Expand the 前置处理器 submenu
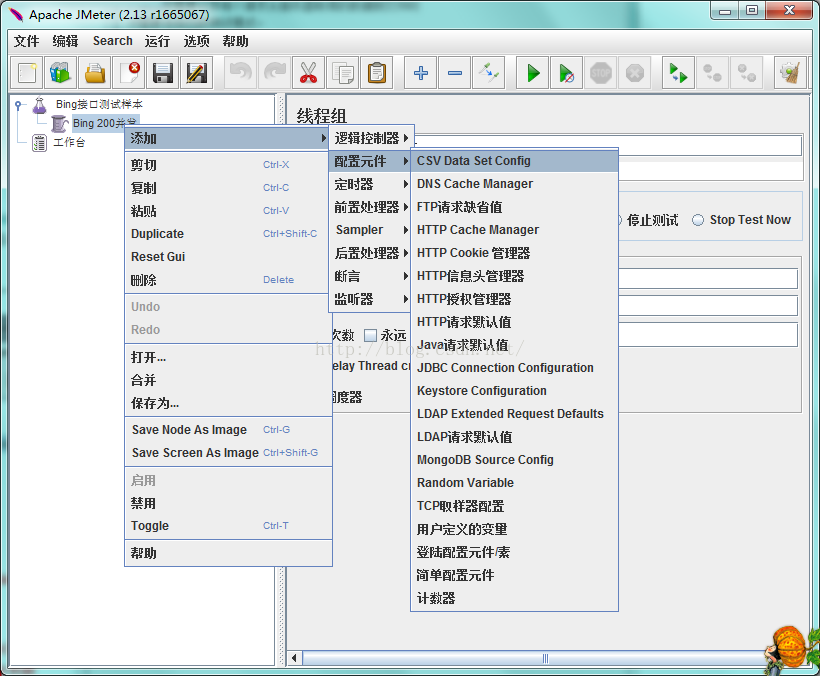 pyautogui.click(x=370, y=207)
